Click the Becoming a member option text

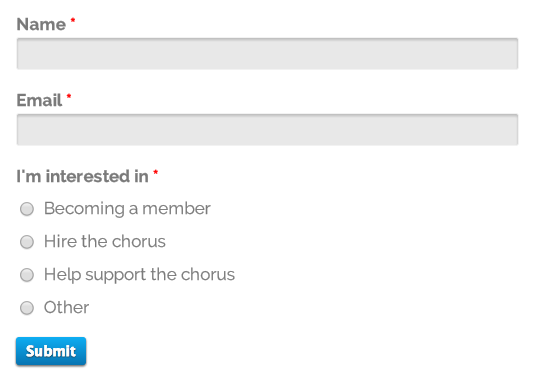tap(127, 209)
